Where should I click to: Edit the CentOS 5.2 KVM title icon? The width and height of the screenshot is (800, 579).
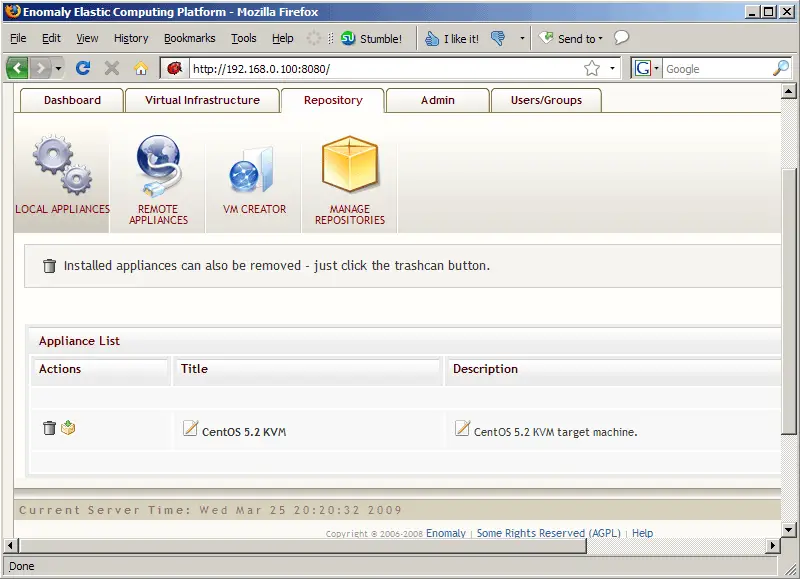click(x=191, y=429)
